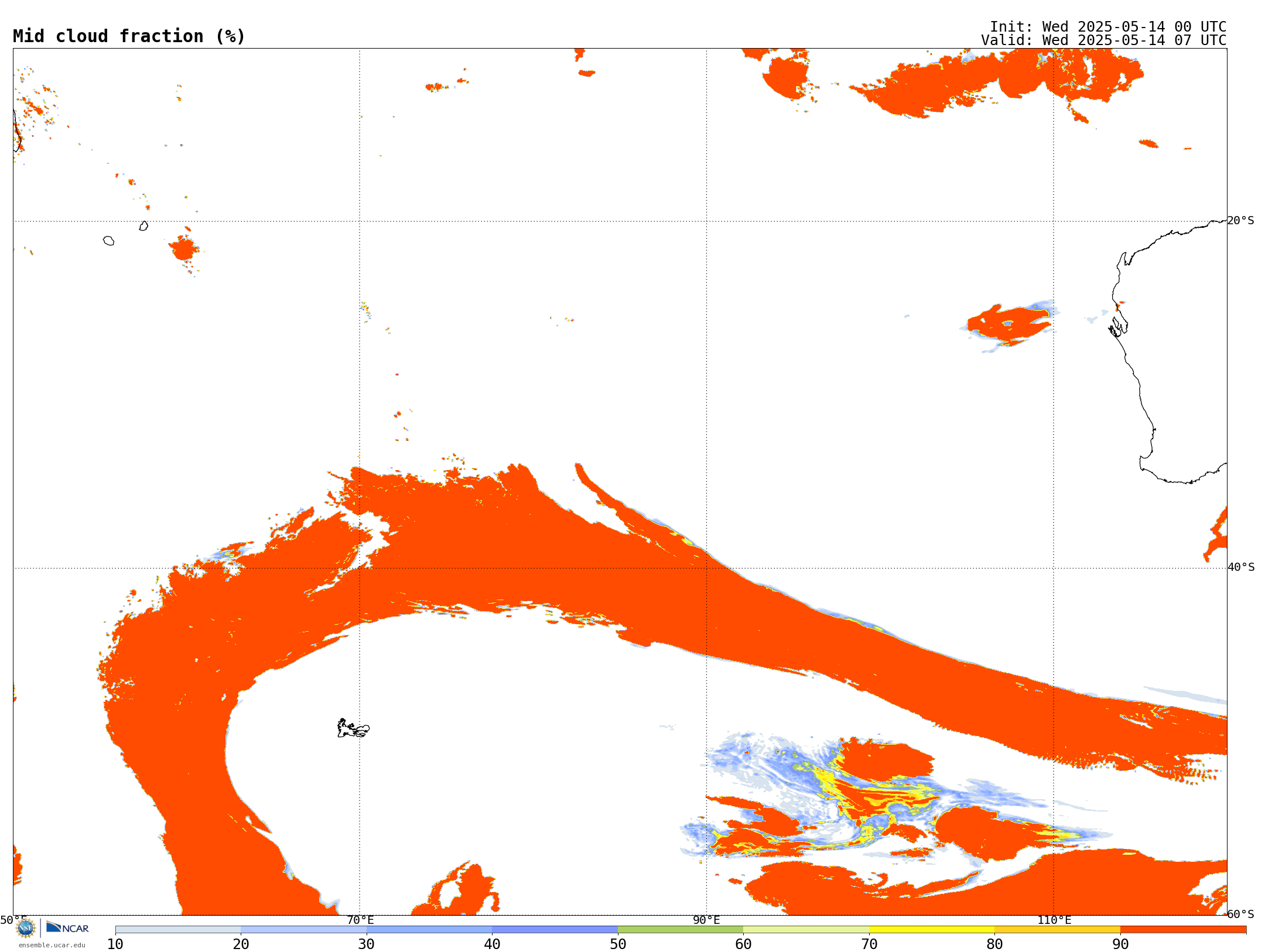This screenshot has height=952, width=1265.
Task: Select the 'Valid: Wed 2025-05-14 07 UTC' text
Action: pos(1104,40)
